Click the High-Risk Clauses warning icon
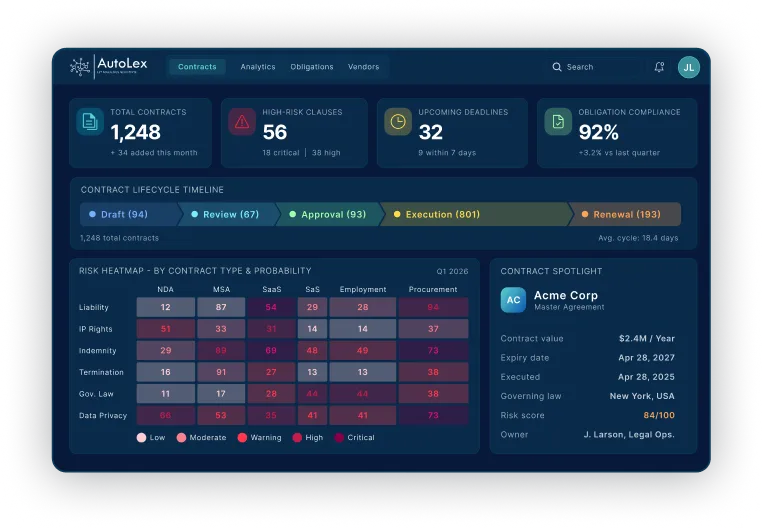 click(x=242, y=122)
